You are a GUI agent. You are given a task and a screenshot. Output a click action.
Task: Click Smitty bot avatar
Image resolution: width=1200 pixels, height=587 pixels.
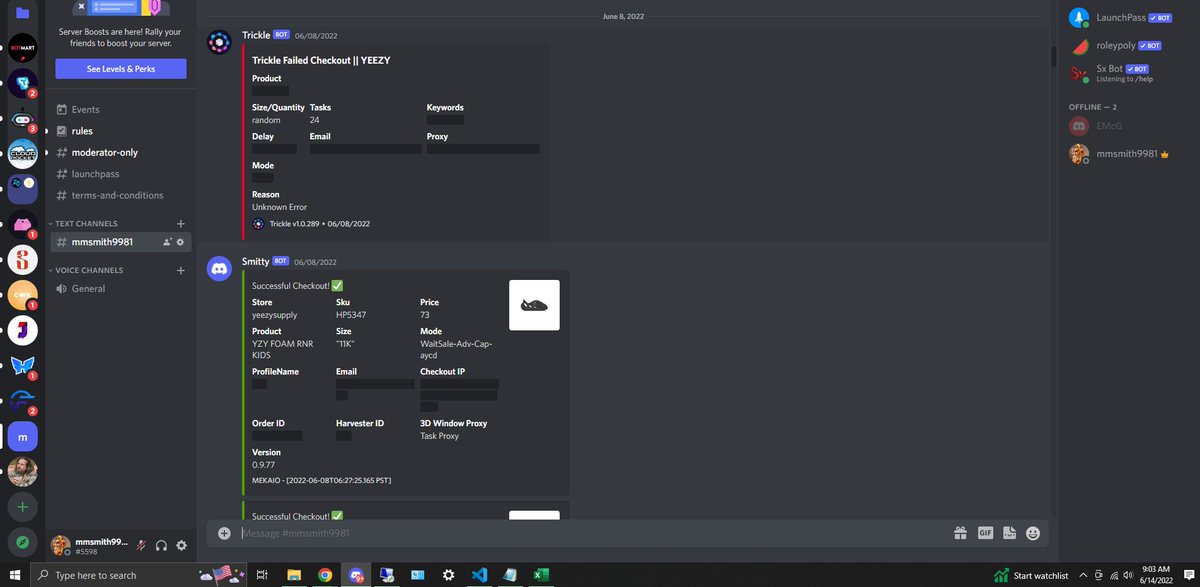[219, 269]
